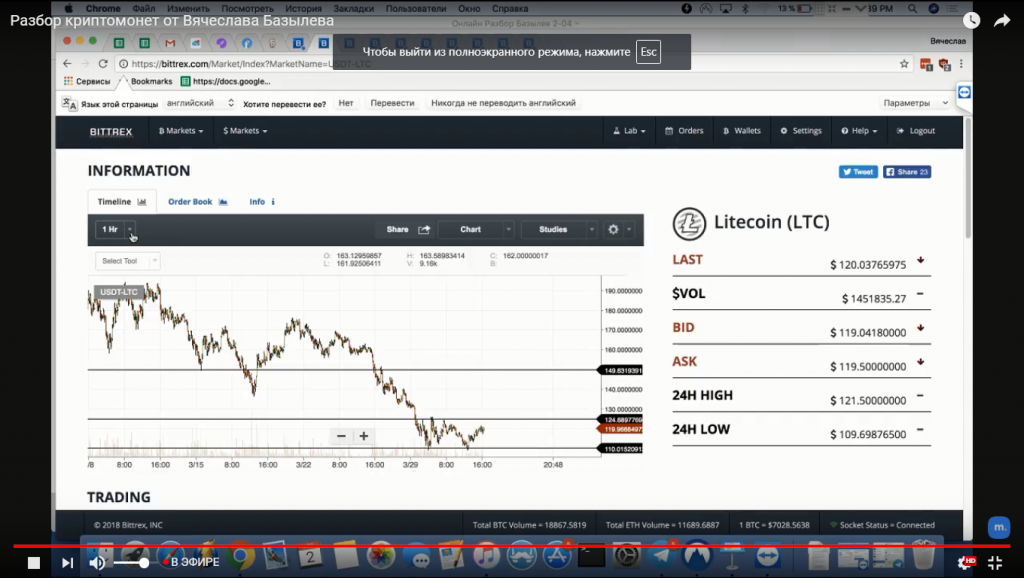Open the Info tab
1024x578 pixels.
tap(262, 202)
